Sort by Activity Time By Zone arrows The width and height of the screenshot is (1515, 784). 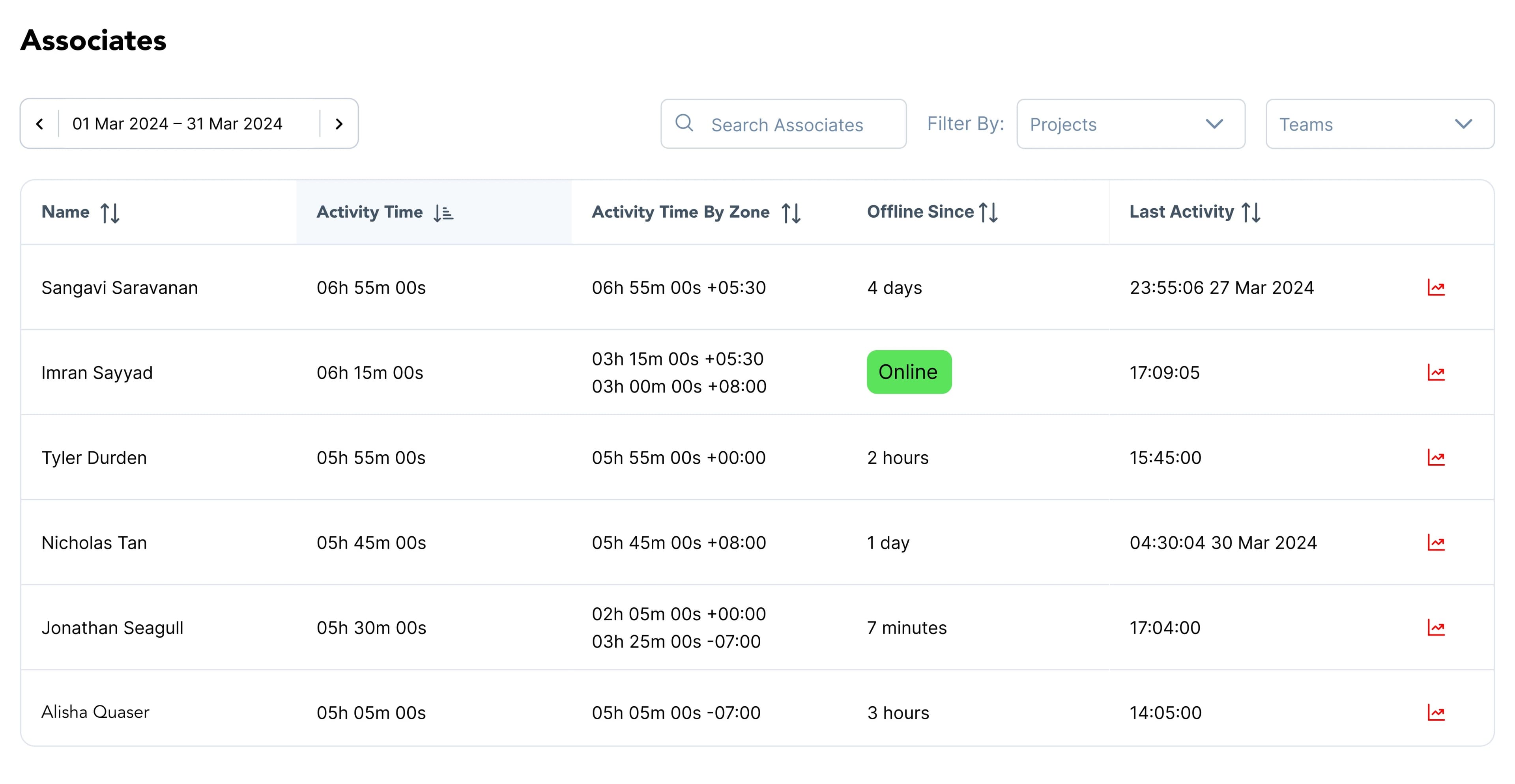coord(791,213)
